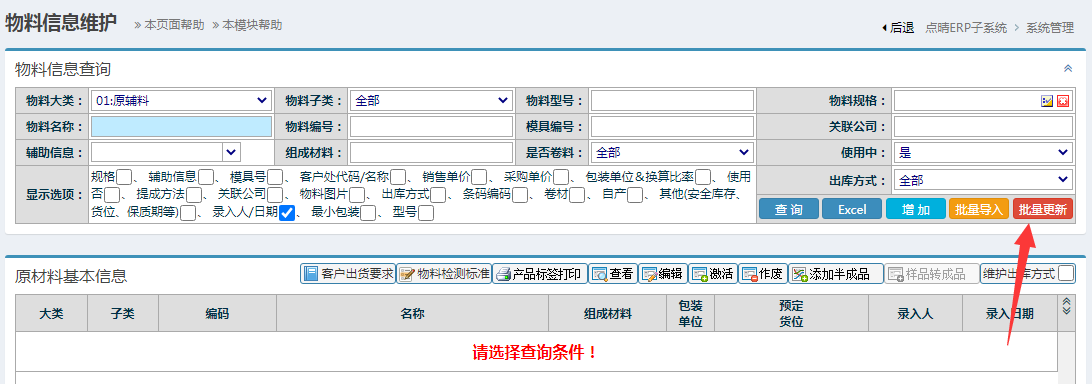Image resolution: width=1092 pixels, height=384 pixels.
Task: Click the 客户出货要求 toolbar button
Action: (348, 274)
